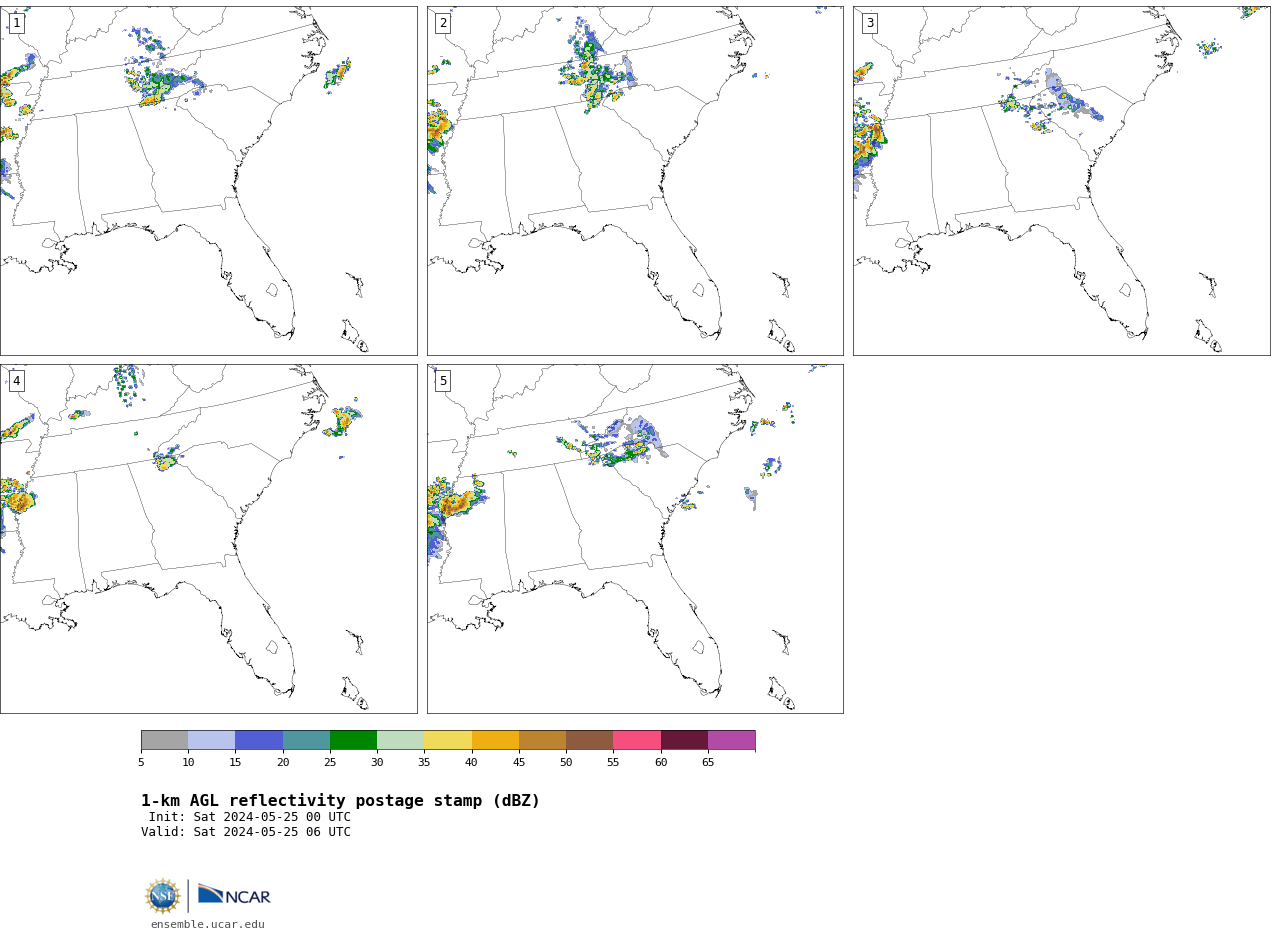The width and height of the screenshot is (1280, 936).
Task: Open the ensemble.ucar.edu link text
Action: pos(208,924)
